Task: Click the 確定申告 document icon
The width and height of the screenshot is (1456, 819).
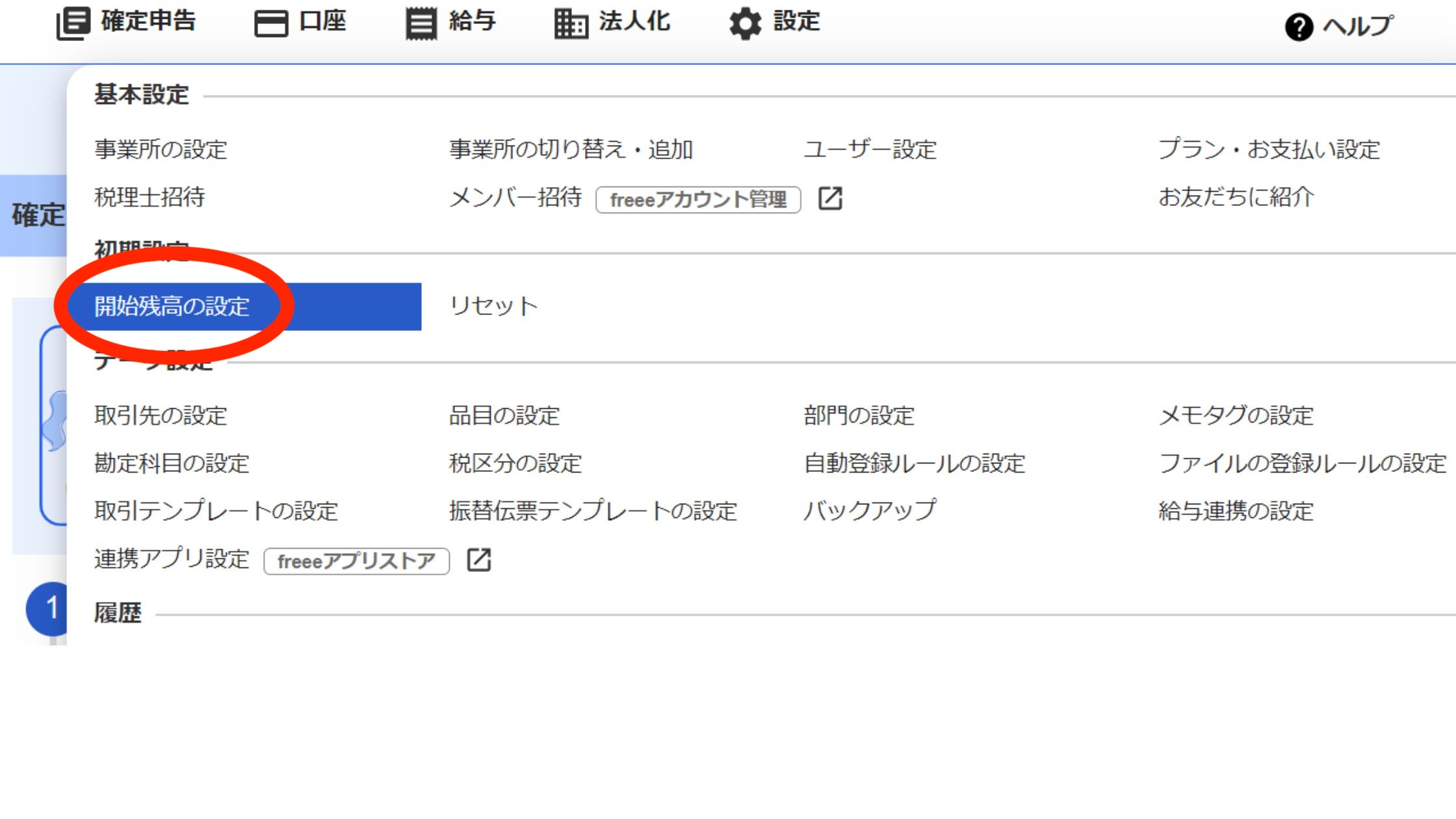Action: tap(73, 23)
